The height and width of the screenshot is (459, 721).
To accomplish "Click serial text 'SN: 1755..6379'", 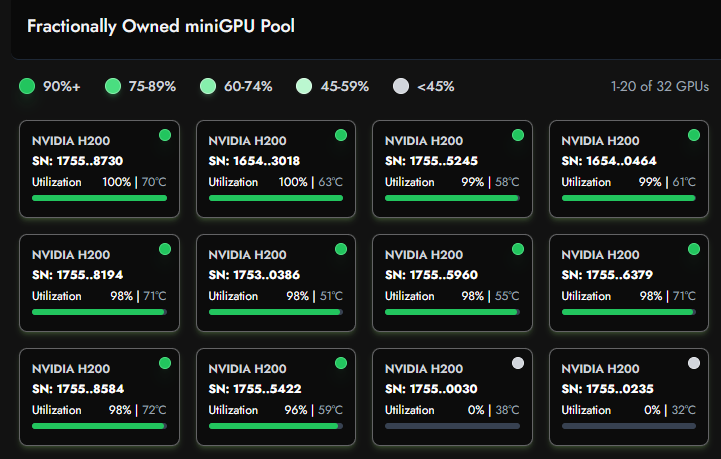I will 607,275.
